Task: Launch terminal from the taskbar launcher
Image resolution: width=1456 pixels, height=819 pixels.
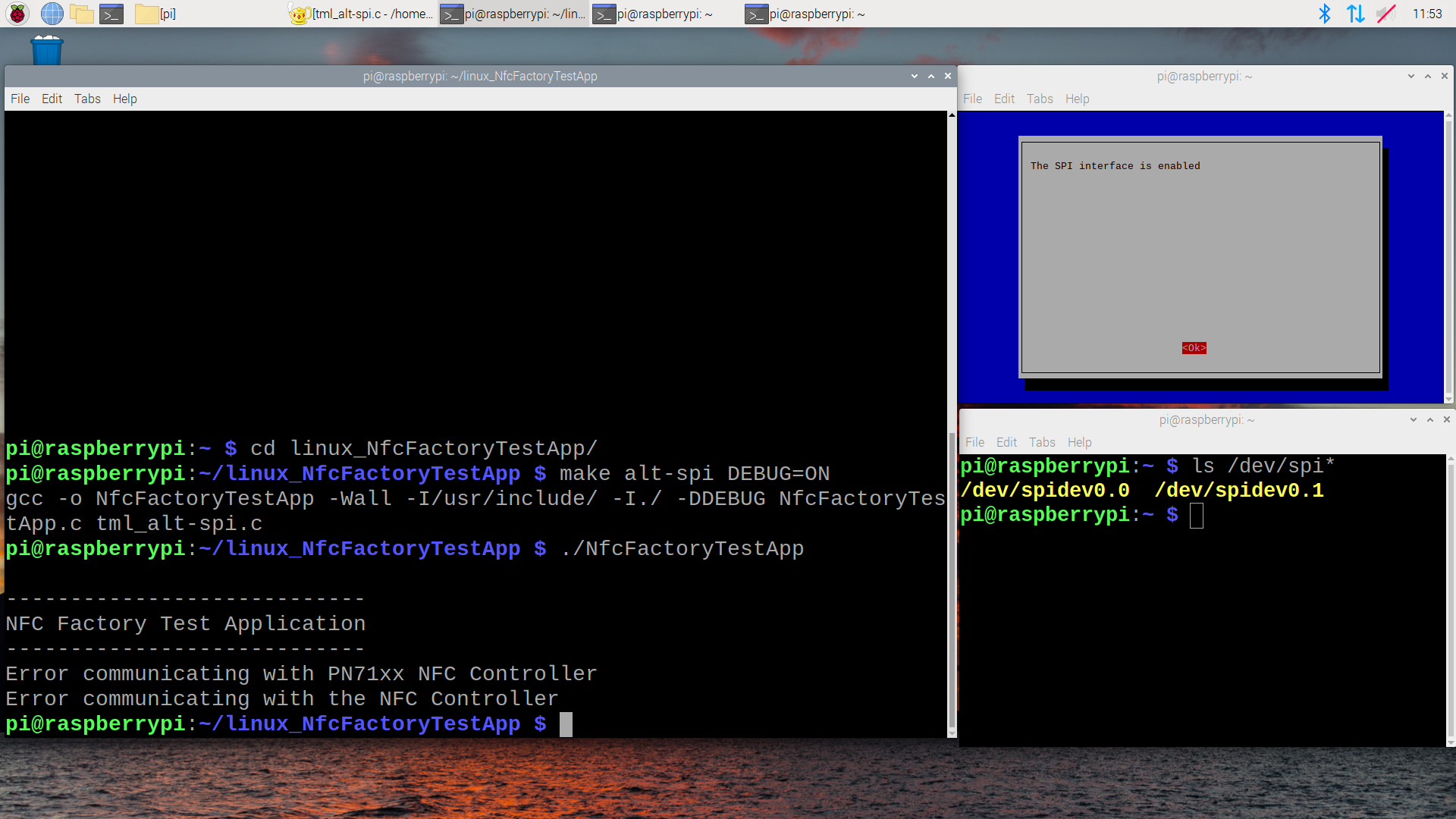Action: [x=111, y=14]
